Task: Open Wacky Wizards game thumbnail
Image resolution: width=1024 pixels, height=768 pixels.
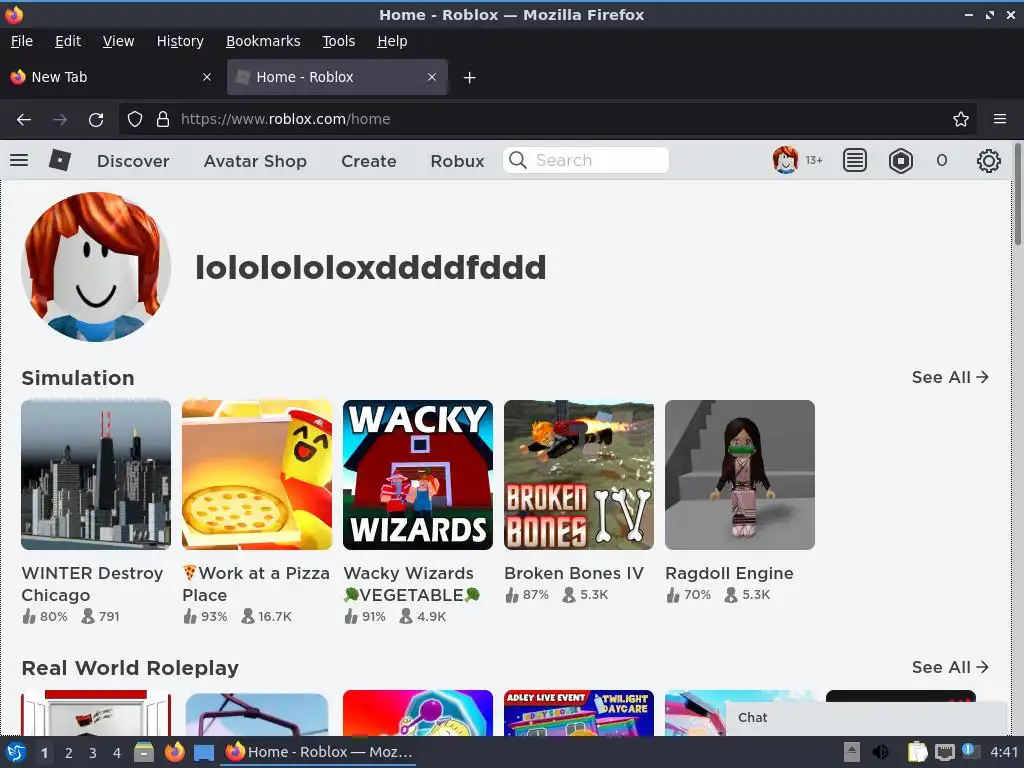Action: point(418,475)
